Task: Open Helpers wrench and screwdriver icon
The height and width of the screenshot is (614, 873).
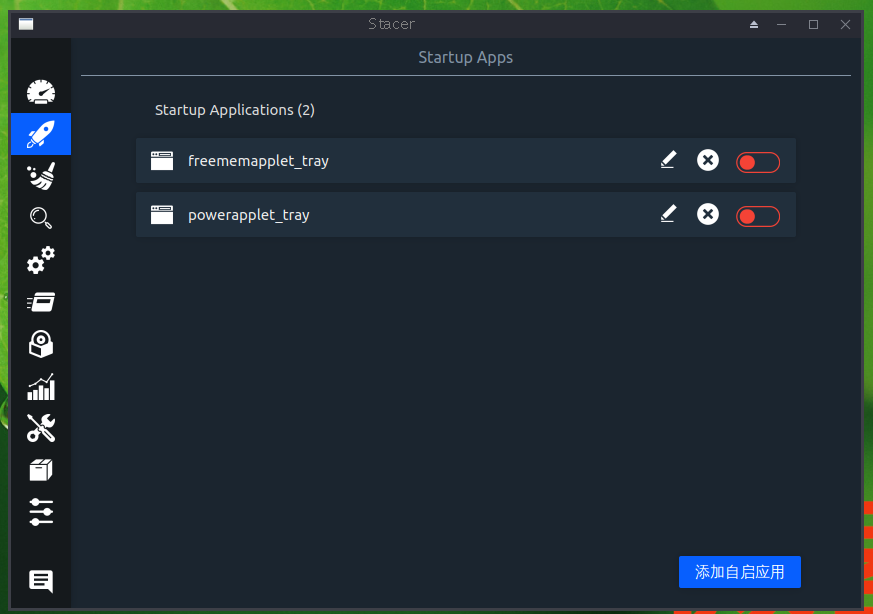Action: [41, 428]
